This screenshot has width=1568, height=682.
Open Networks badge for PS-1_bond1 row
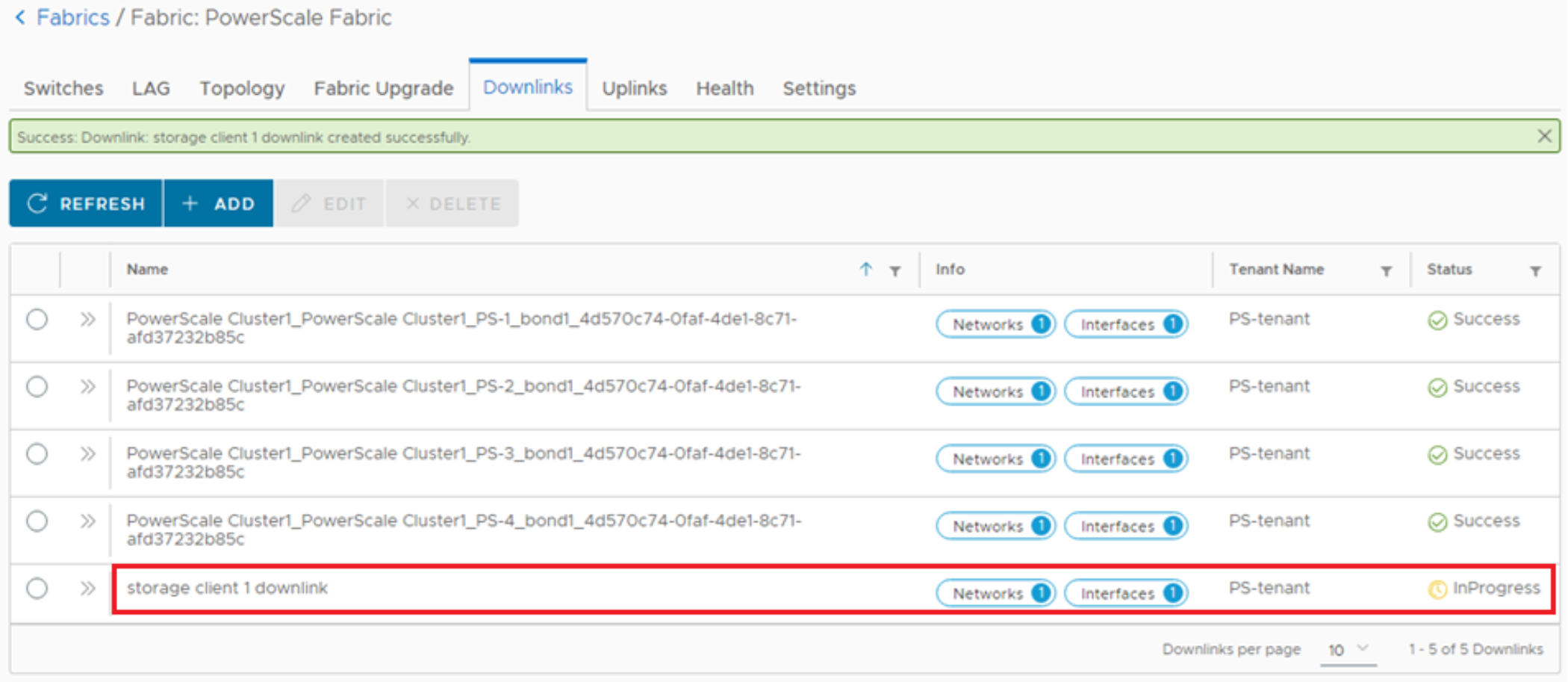[x=995, y=324]
